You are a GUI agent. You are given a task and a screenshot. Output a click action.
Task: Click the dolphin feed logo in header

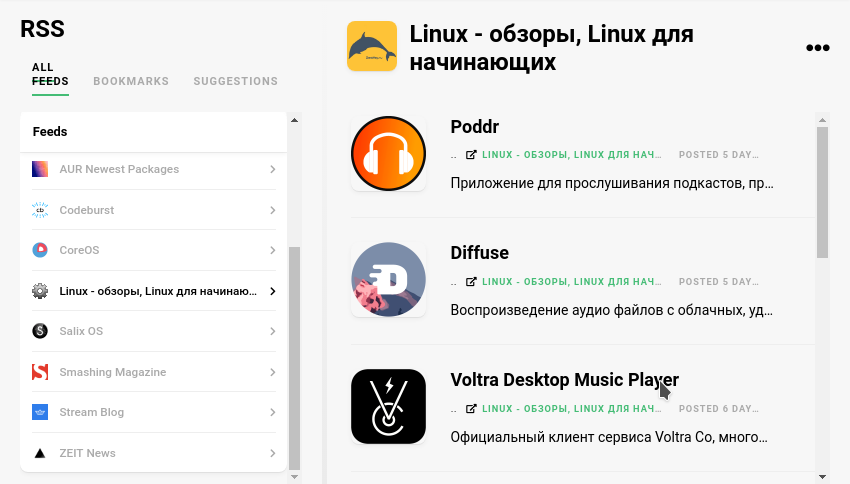click(x=372, y=46)
